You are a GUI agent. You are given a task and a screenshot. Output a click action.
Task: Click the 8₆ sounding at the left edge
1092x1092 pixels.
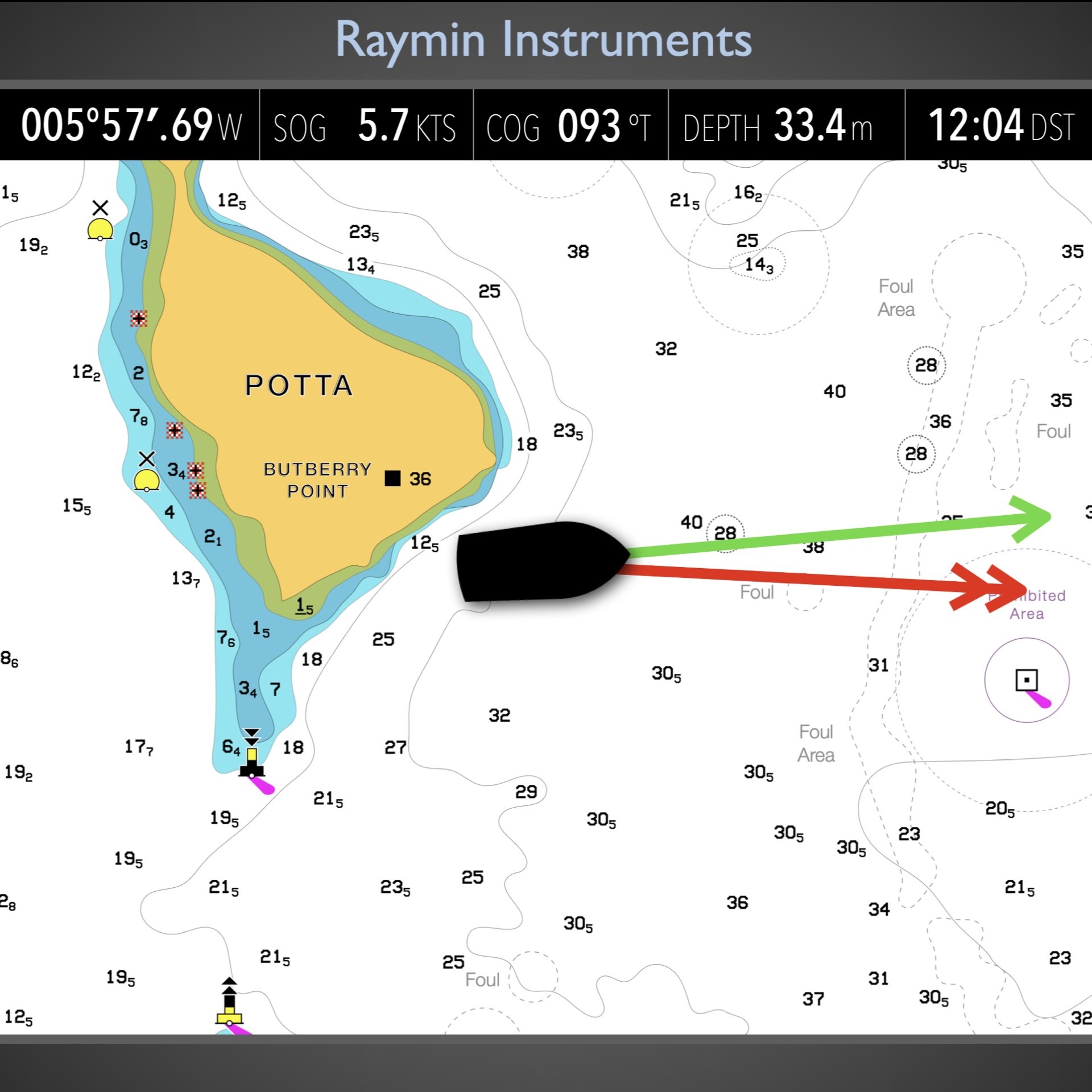click(x=9, y=659)
